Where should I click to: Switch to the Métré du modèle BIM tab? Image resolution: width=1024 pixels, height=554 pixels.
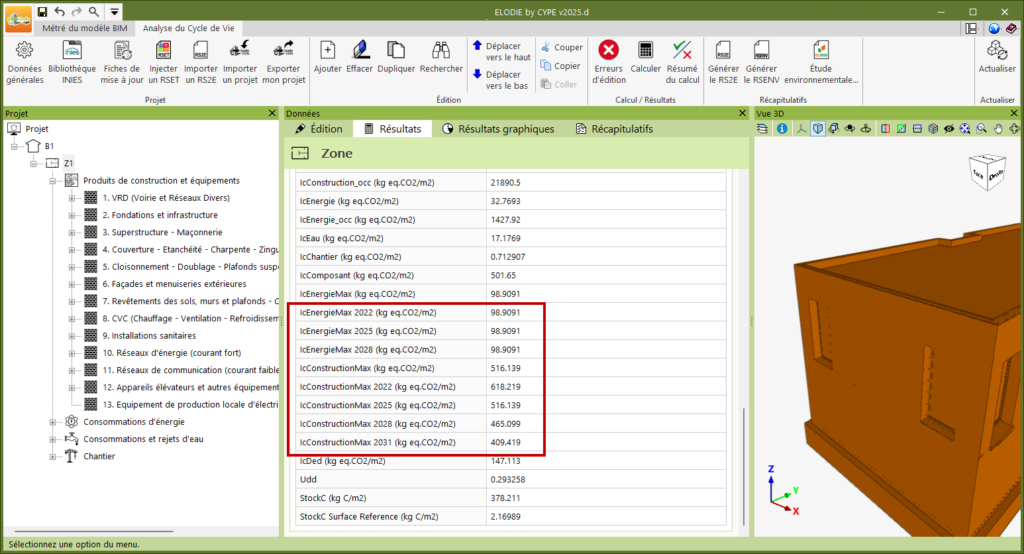[83, 29]
